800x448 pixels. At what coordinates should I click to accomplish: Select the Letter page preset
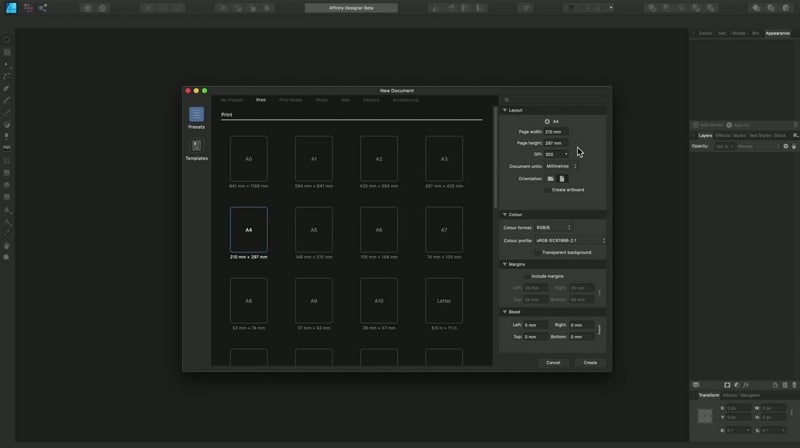point(444,301)
